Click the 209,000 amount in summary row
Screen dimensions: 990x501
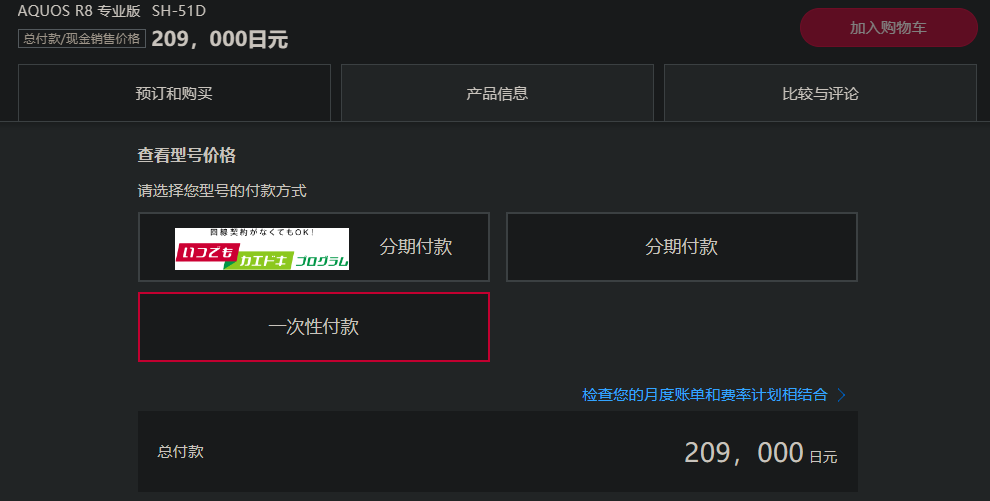pos(744,453)
